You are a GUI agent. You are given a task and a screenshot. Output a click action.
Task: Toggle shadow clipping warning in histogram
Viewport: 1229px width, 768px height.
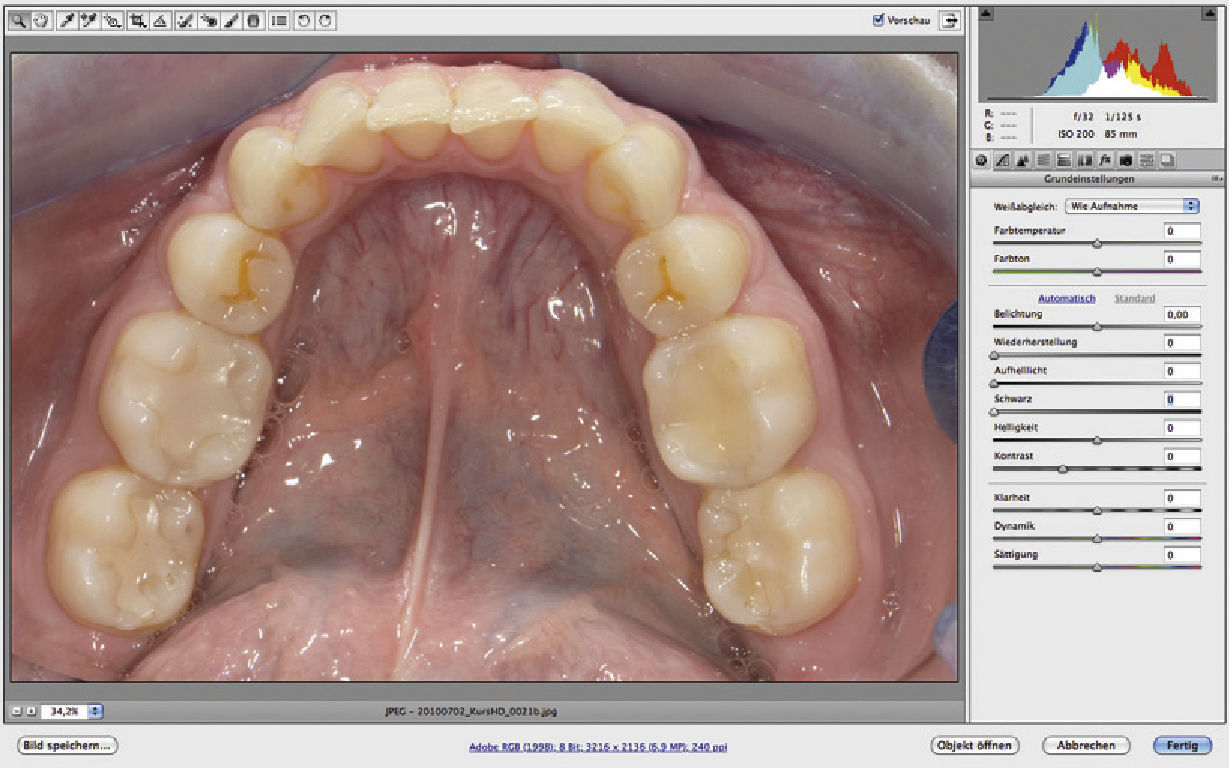point(986,14)
